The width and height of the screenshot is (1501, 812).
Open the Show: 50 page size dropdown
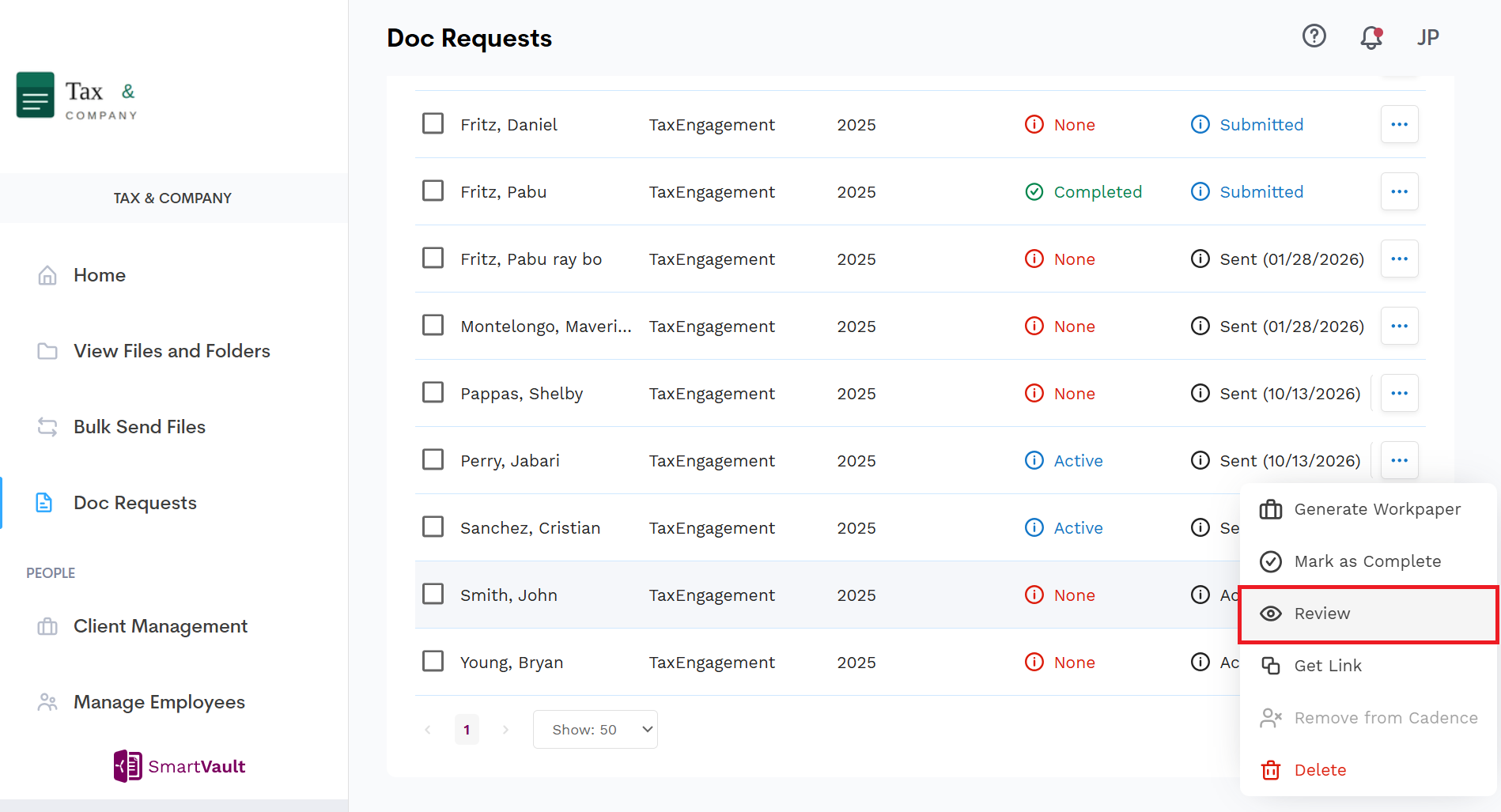click(x=595, y=729)
